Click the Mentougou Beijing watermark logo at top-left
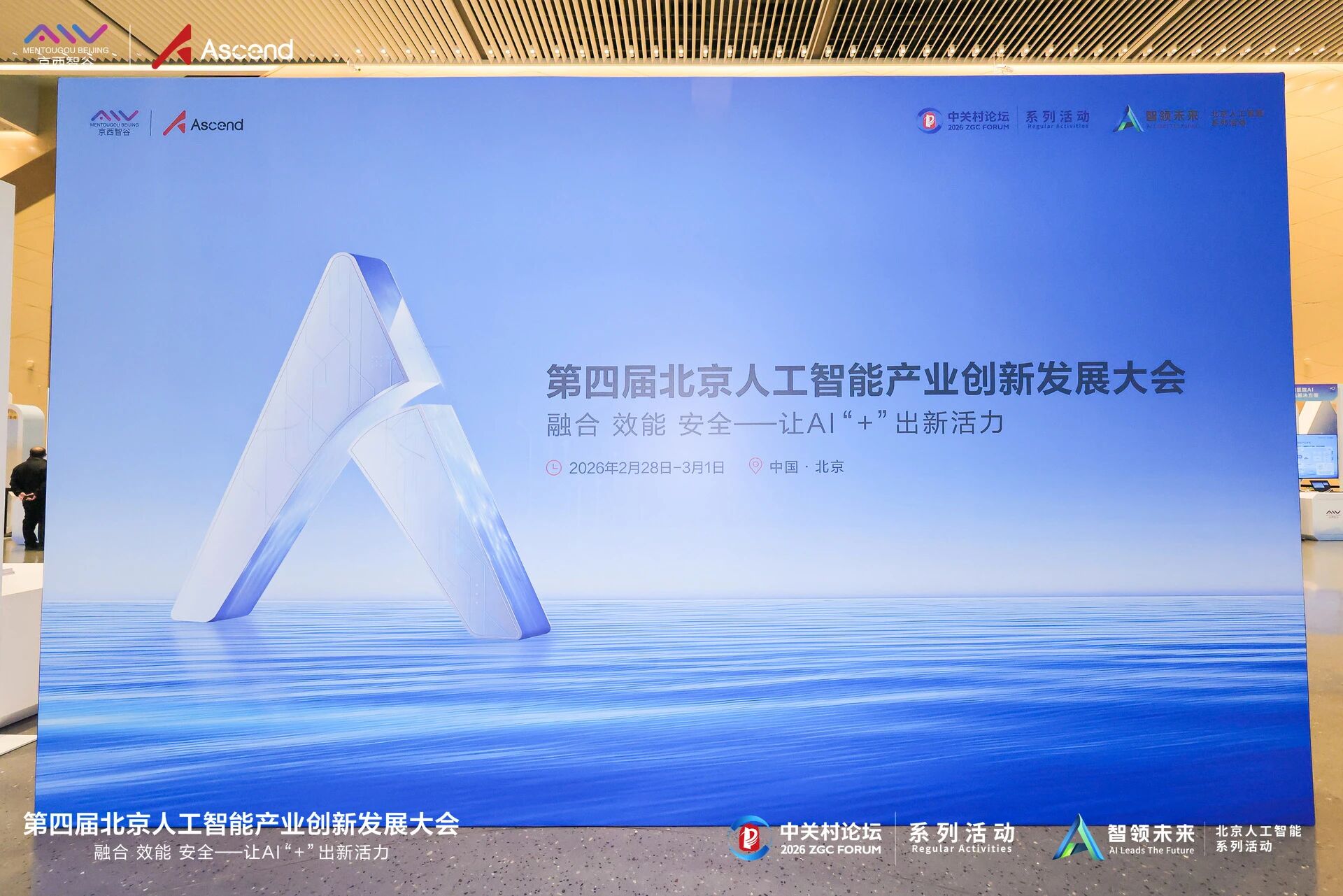This screenshot has height=896, width=1343. coord(66,44)
